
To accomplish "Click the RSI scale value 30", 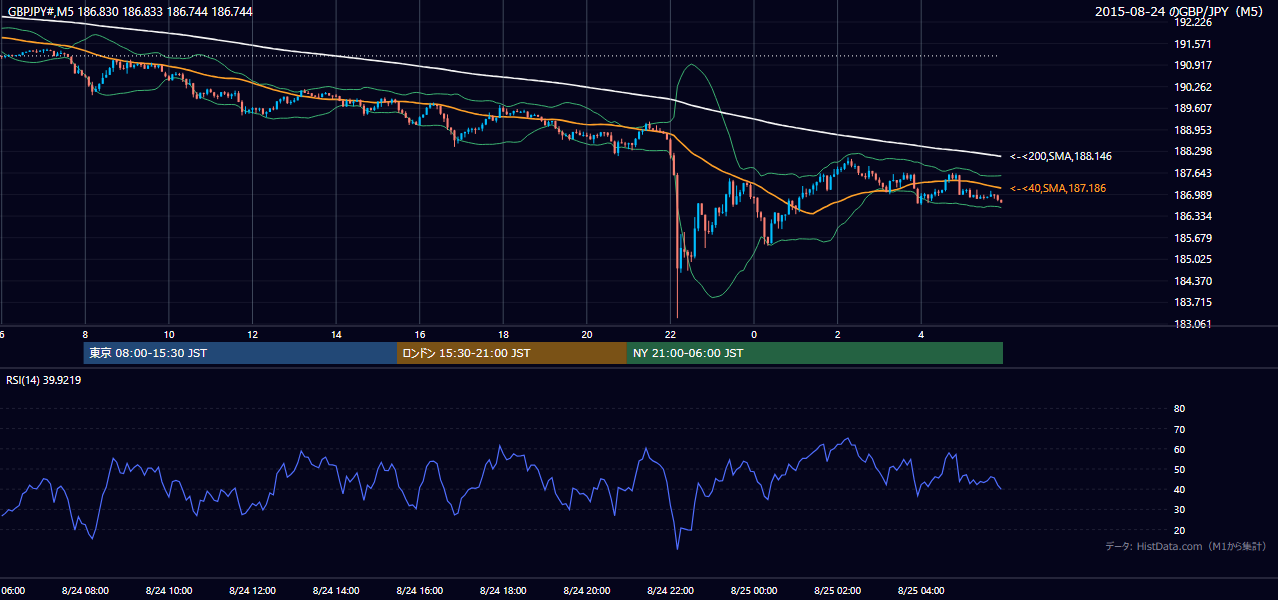I will click(1179, 511).
